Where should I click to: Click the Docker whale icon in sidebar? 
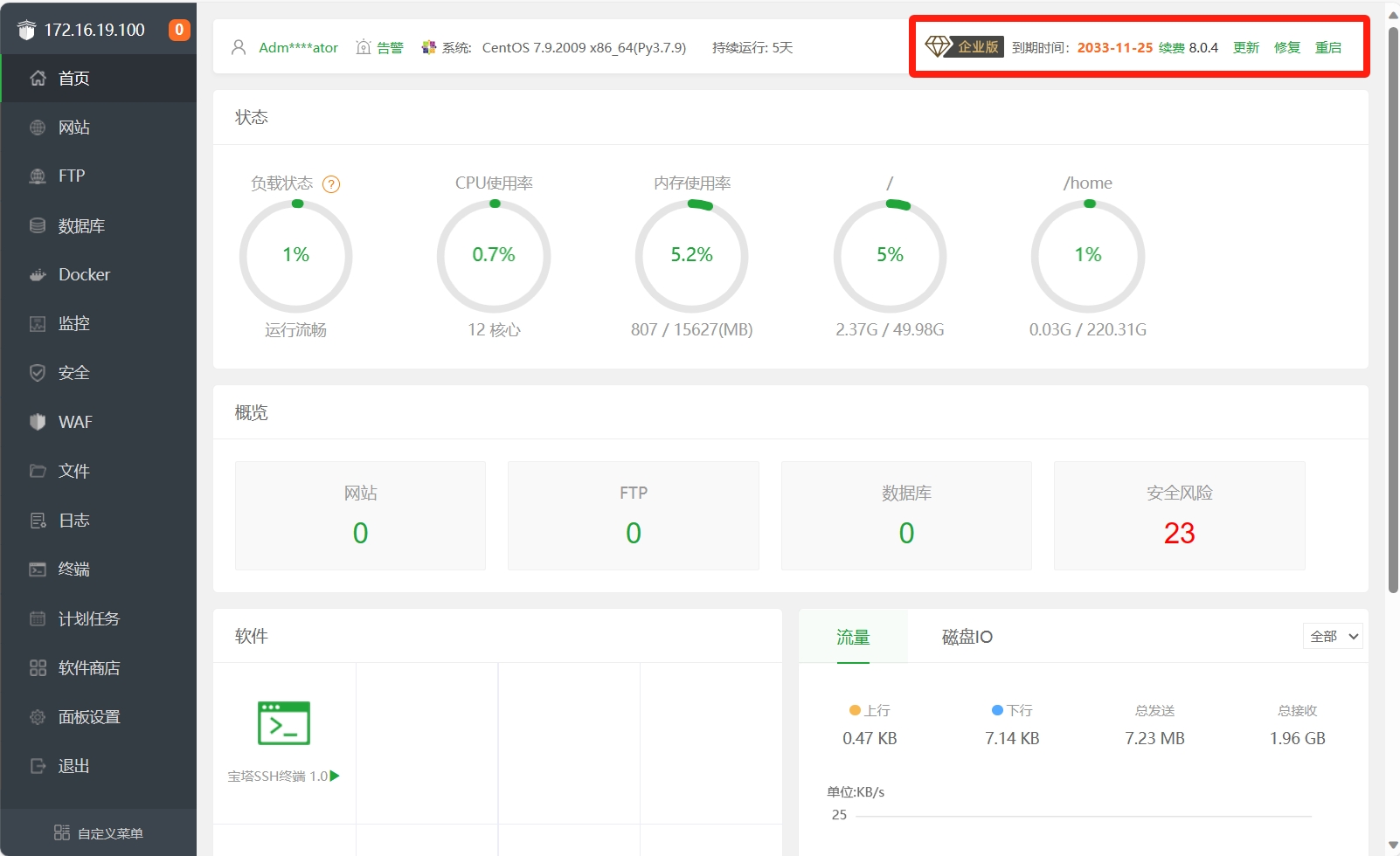click(38, 275)
